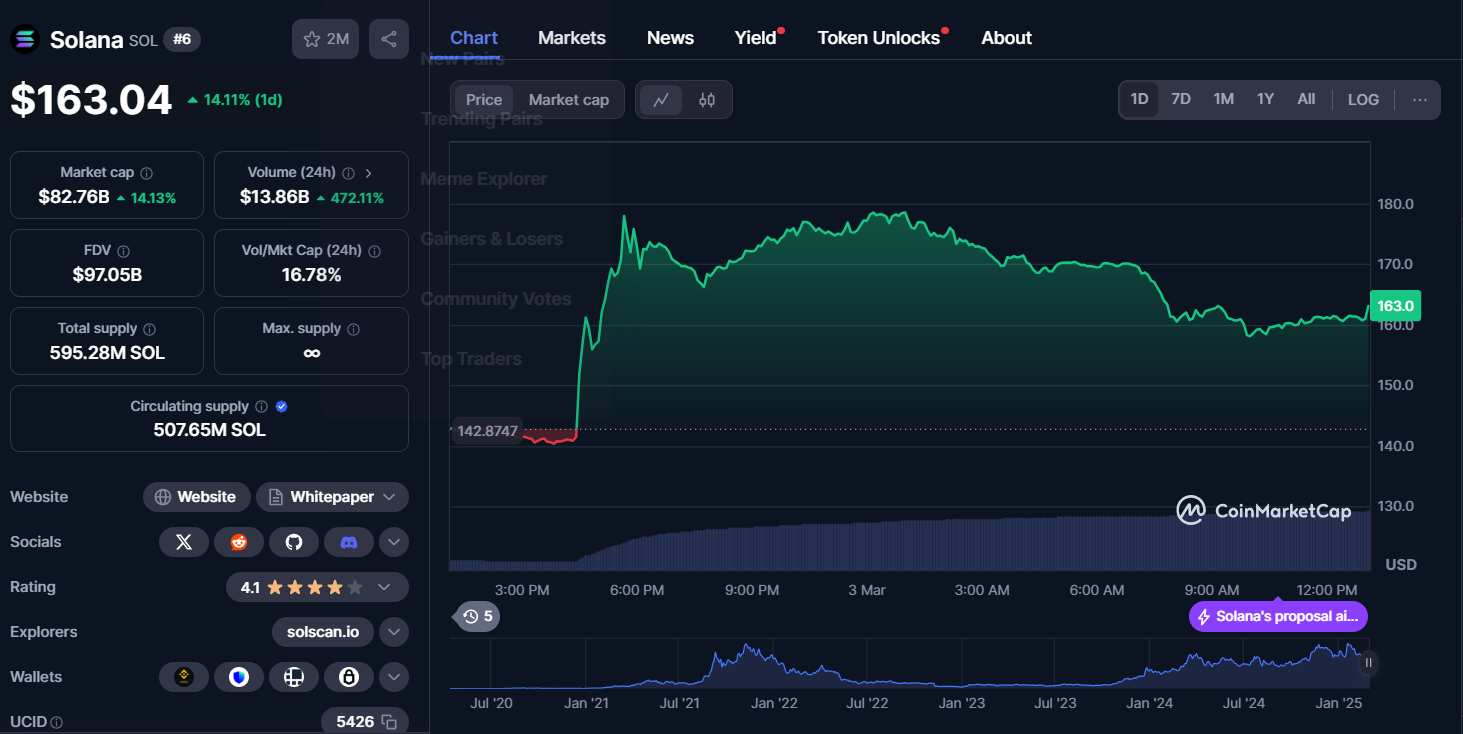Open Market cap info icon

(x=147, y=173)
